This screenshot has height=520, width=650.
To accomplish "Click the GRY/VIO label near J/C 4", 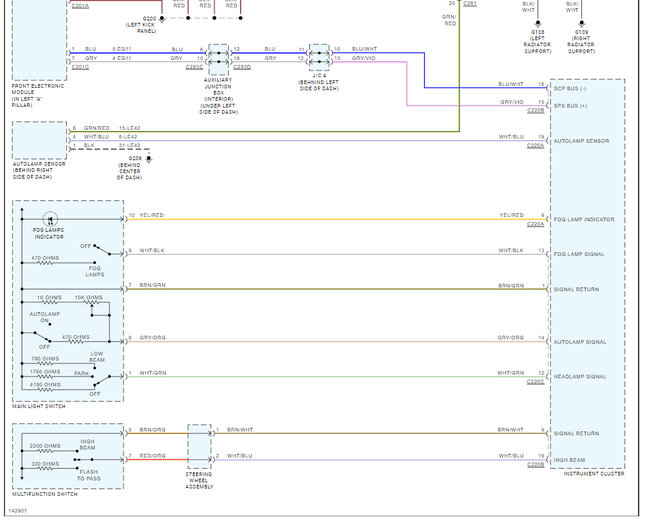I will tap(364, 58).
